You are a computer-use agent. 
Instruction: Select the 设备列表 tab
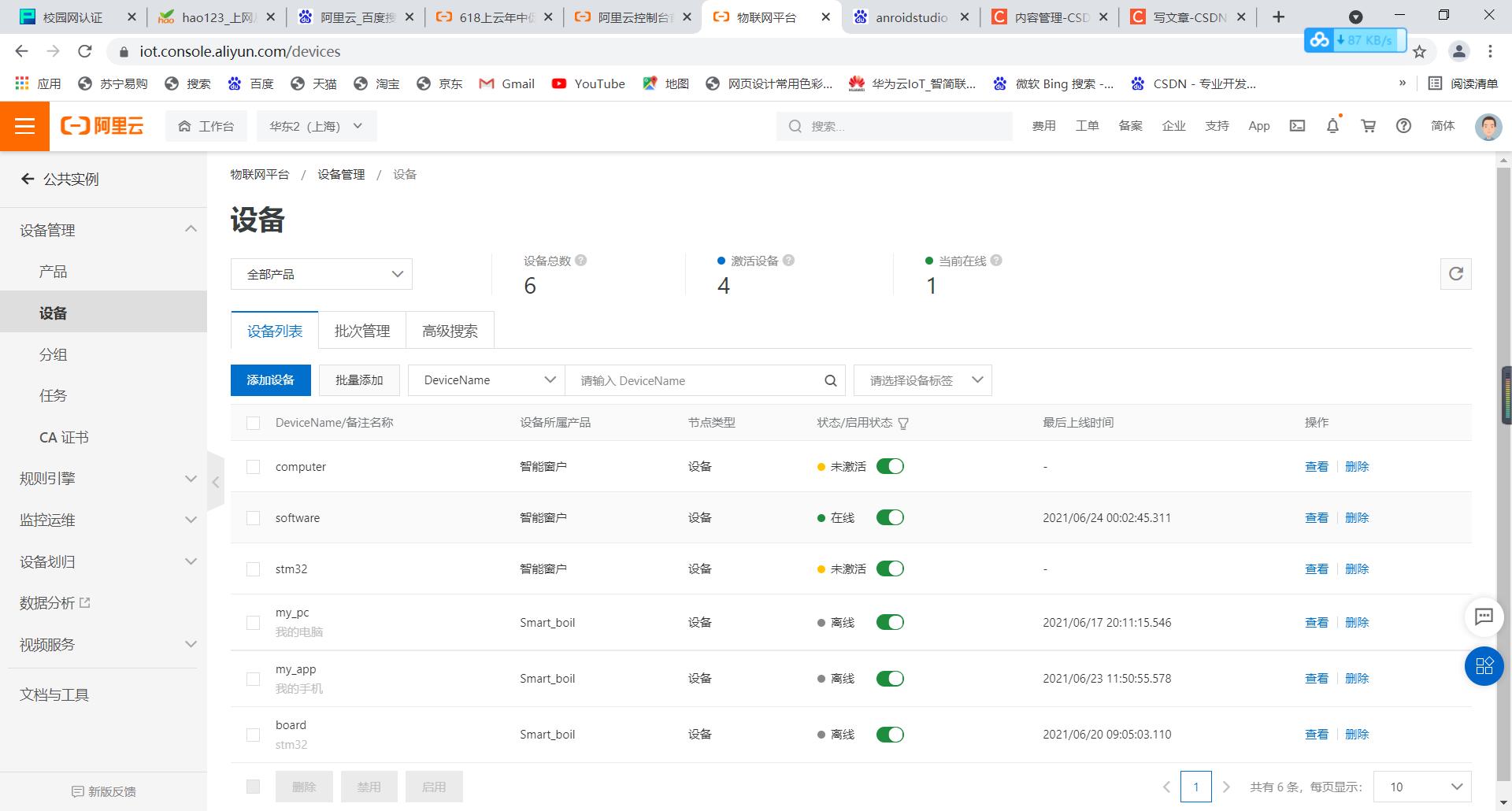pyautogui.click(x=275, y=331)
